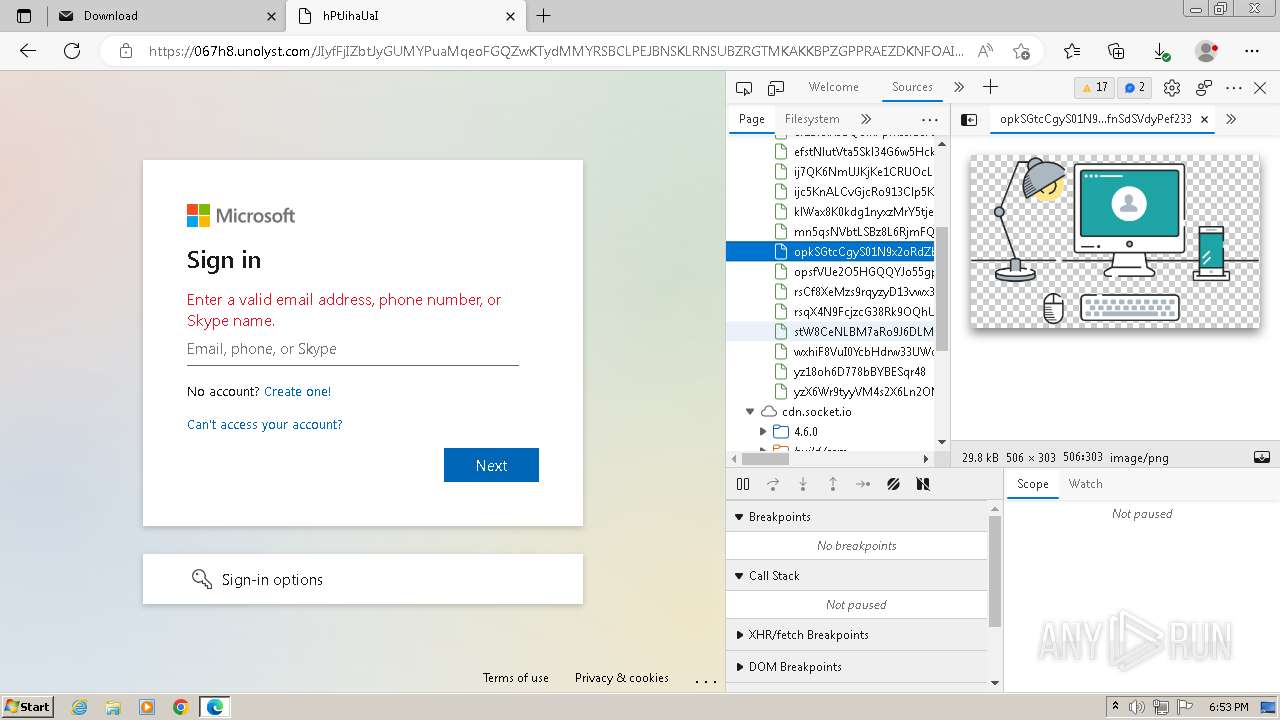Viewport: 1280px width, 720px height.
Task: Open the Create one! link
Action: (297, 392)
